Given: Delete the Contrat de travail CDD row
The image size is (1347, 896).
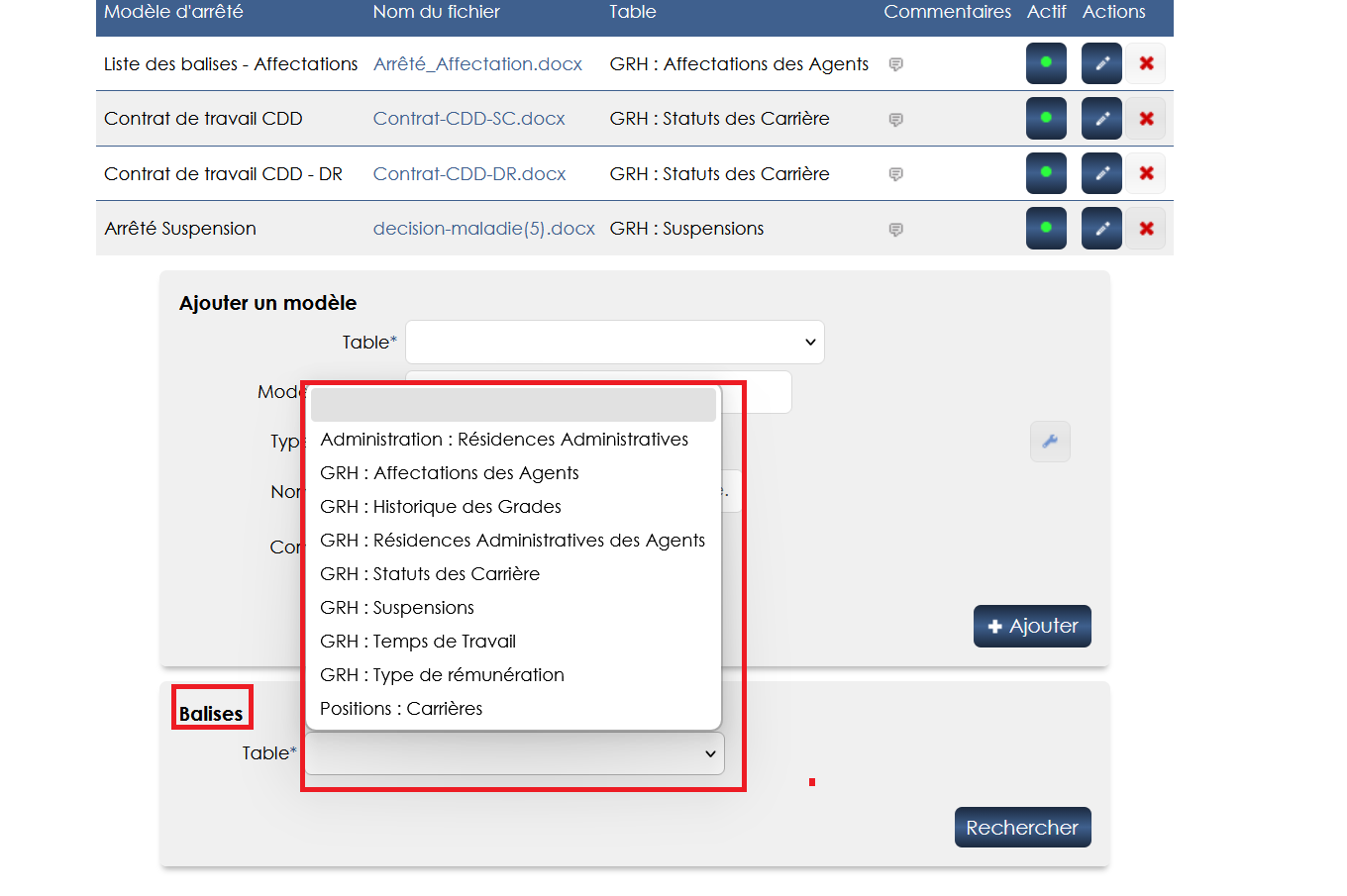Looking at the screenshot, I should click(1146, 119).
